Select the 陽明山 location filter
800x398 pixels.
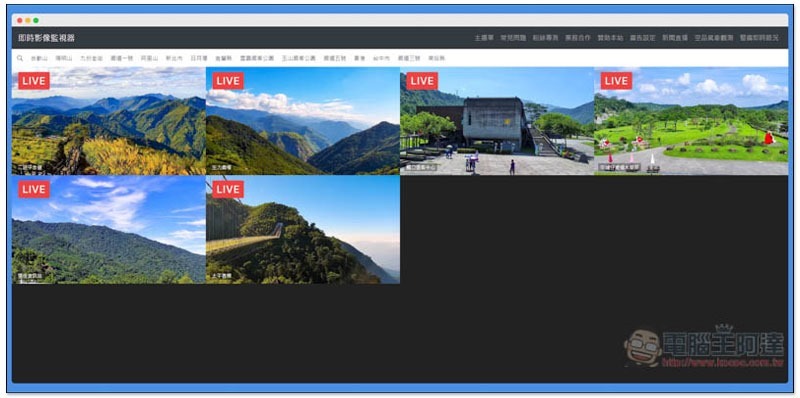coord(64,59)
